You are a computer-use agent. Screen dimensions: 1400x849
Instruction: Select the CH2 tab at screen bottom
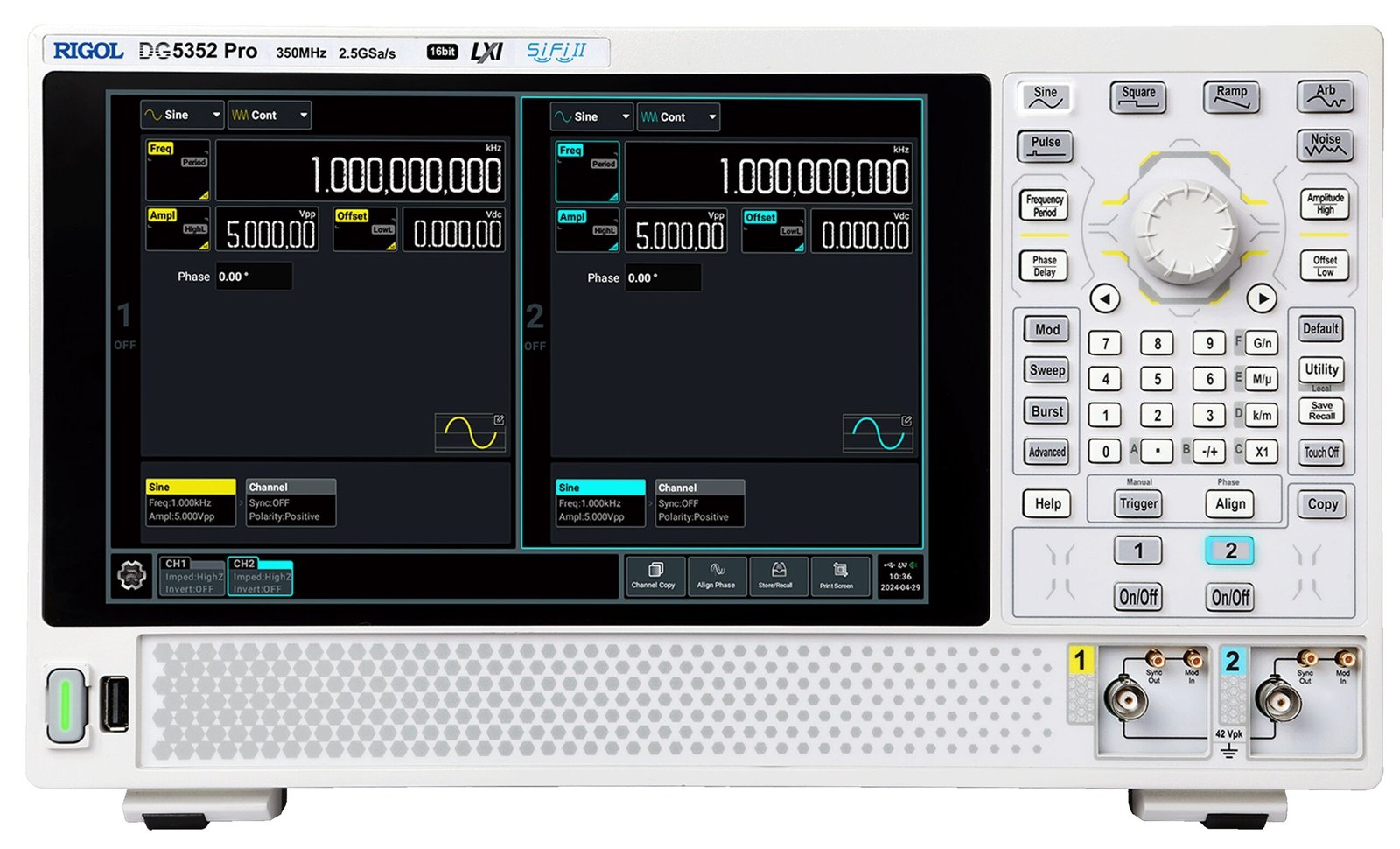[x=260, y=577]
